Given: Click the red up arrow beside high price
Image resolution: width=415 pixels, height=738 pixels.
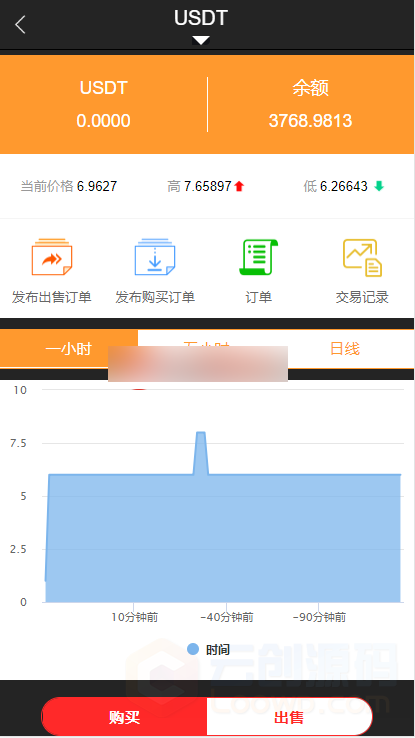Looking at the screenshot, I should tap(239, 186).
